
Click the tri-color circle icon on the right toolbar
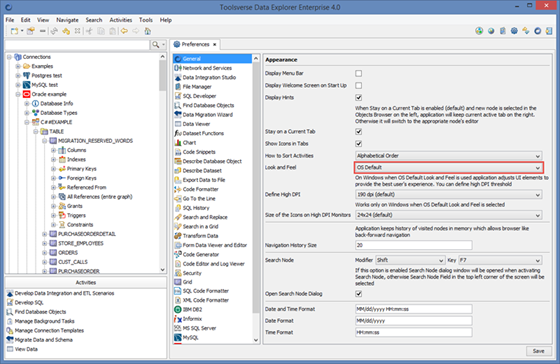[x=479, y=31]
